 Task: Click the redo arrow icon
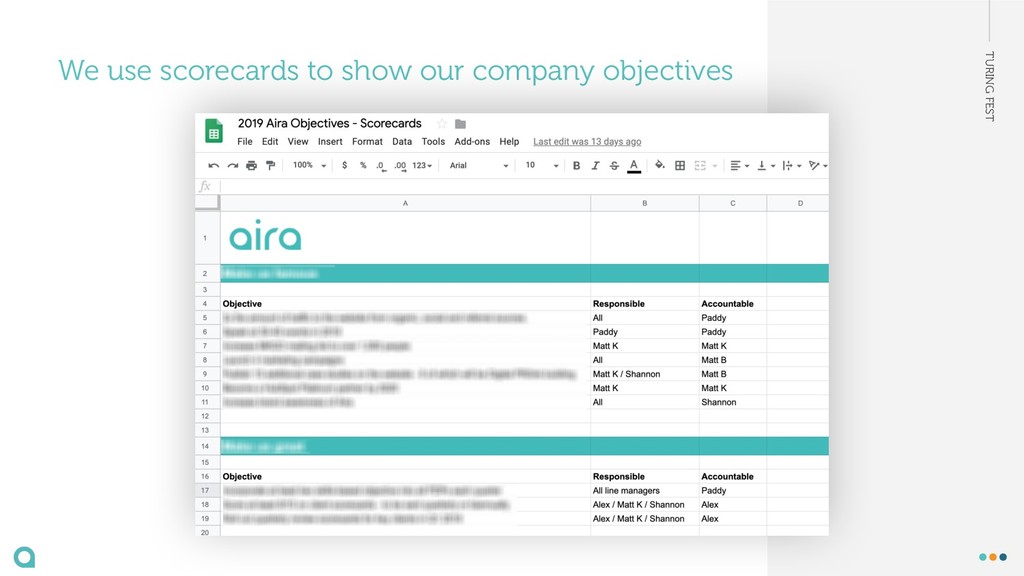pyautogui.click(x=232, y=166)
